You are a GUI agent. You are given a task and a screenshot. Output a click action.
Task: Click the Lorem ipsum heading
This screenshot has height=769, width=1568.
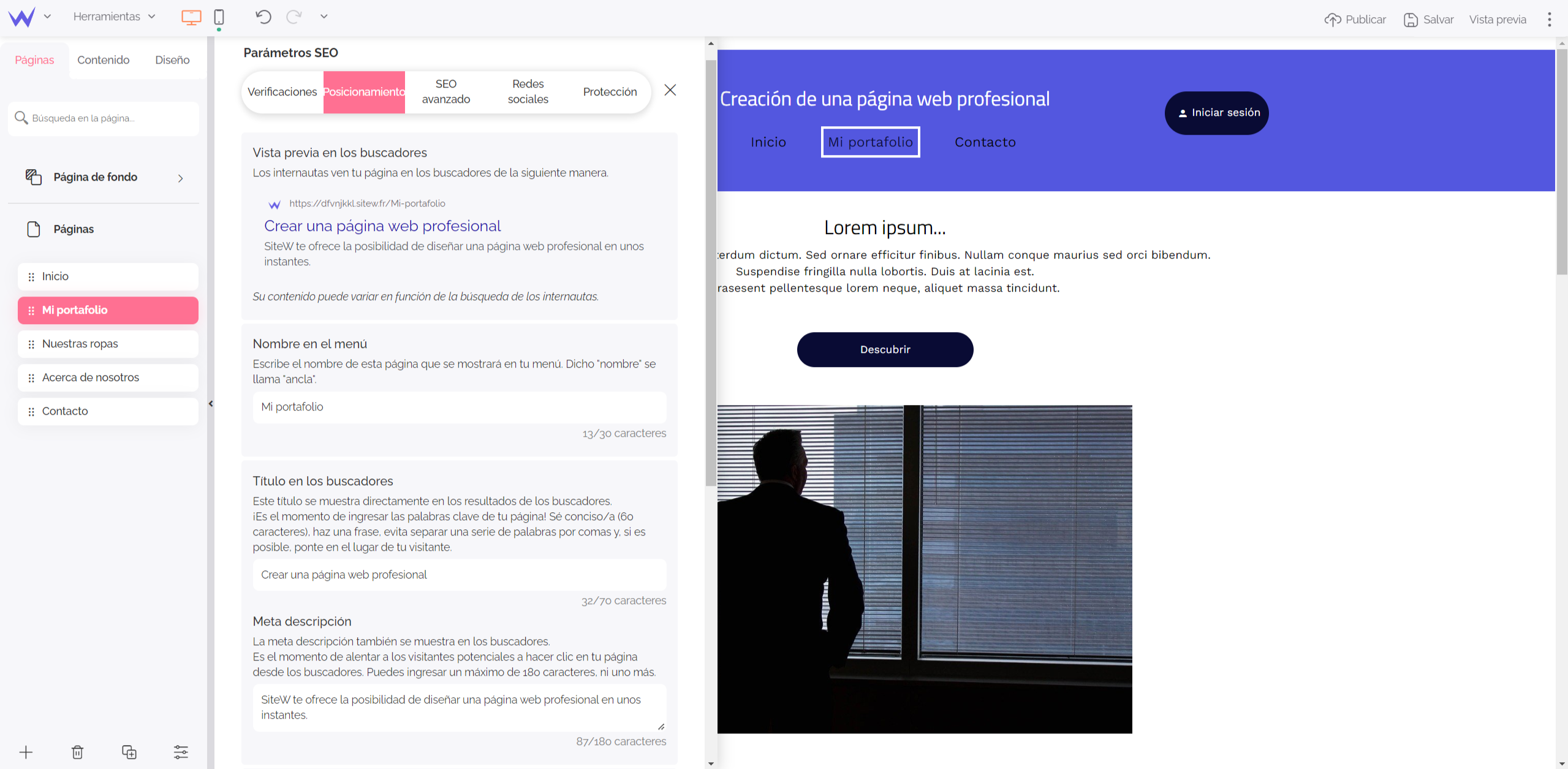click(x=885, y=228)
